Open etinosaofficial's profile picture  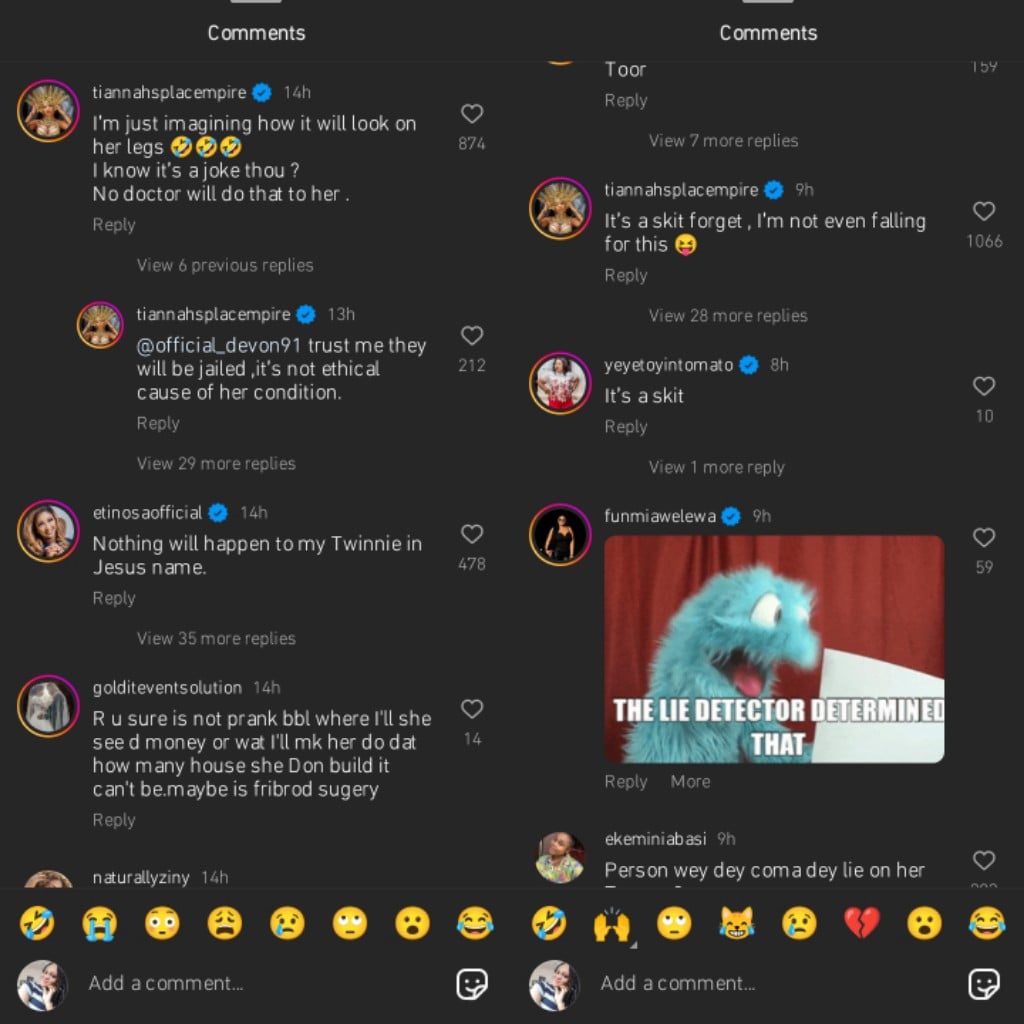[x=48, y=531]
